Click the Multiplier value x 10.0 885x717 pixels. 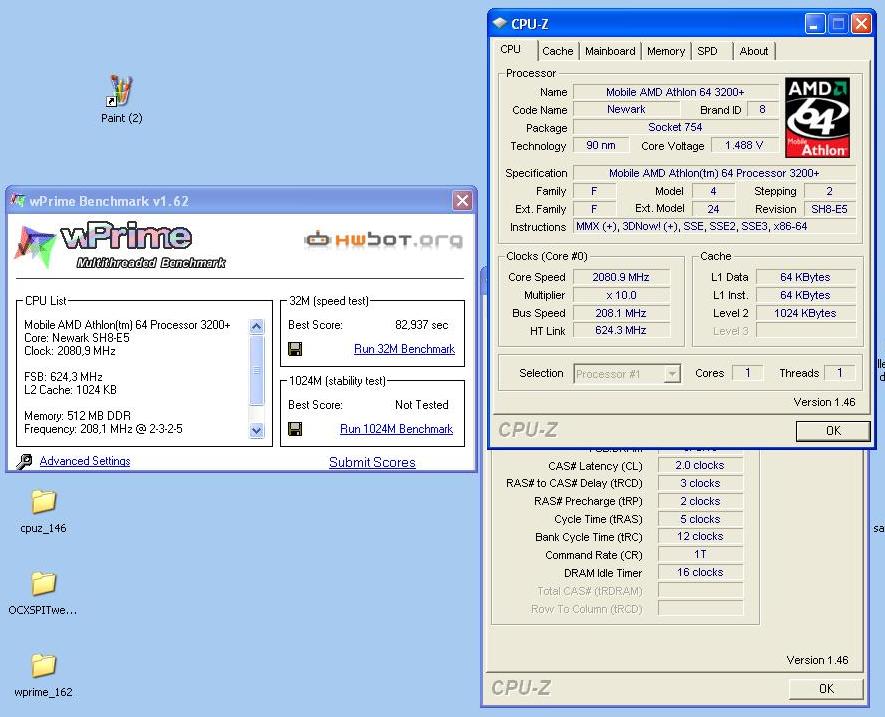click(x=621, y=295)
